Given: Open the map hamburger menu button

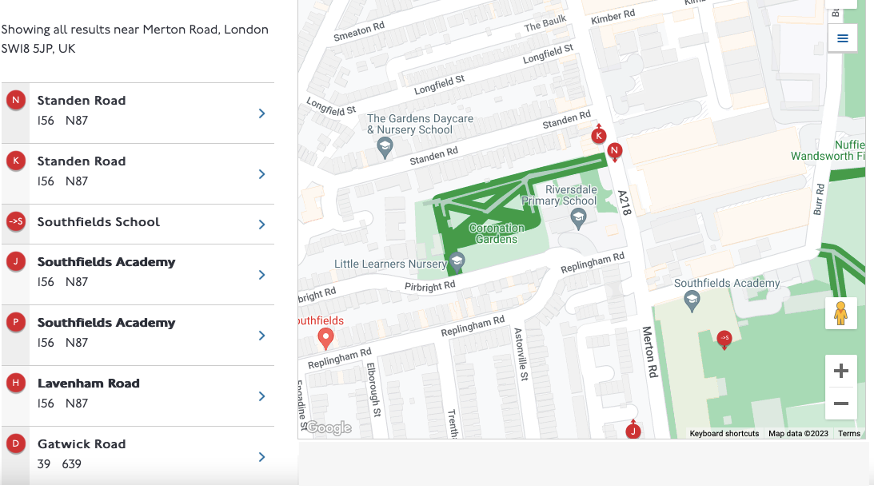Looking at the screenshot, I should [842, 38].
